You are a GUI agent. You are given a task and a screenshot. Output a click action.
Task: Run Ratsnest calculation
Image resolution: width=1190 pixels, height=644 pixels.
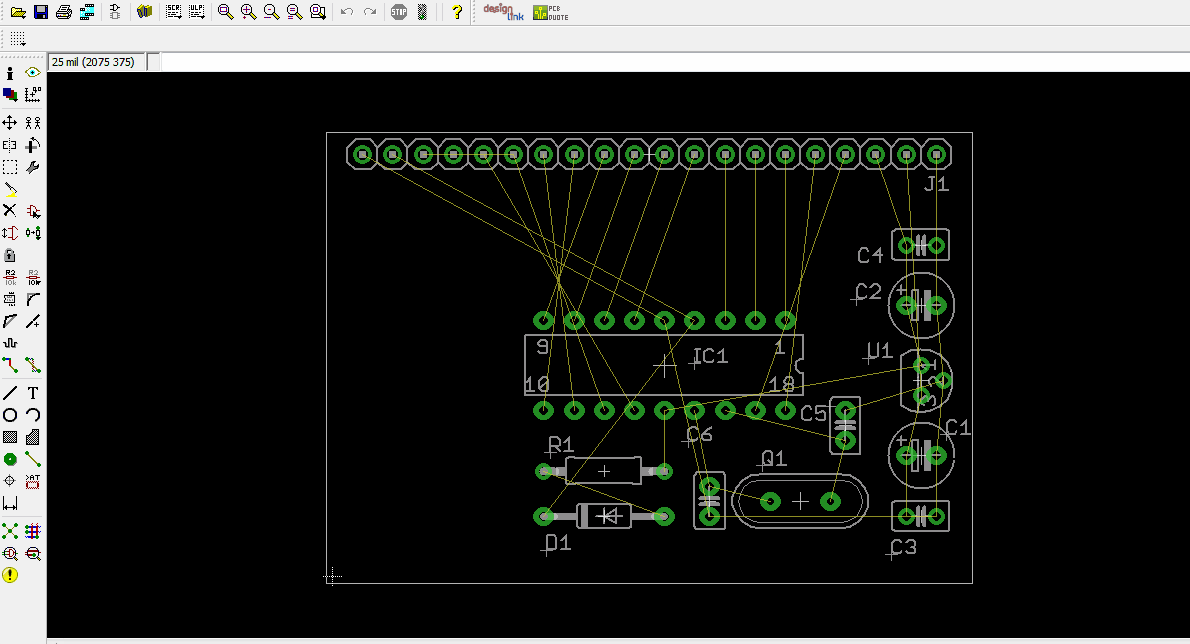(10, 531)
